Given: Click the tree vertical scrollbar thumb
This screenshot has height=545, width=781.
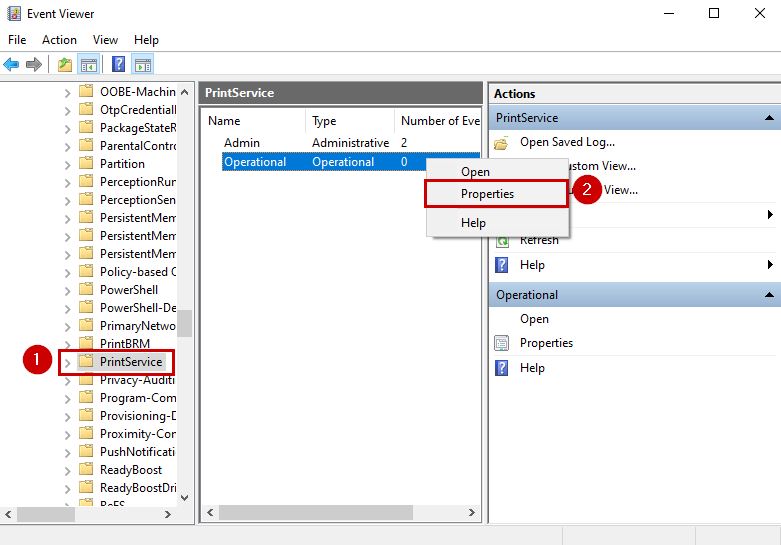Looking at the screenshot, I should tap(185, 323).
